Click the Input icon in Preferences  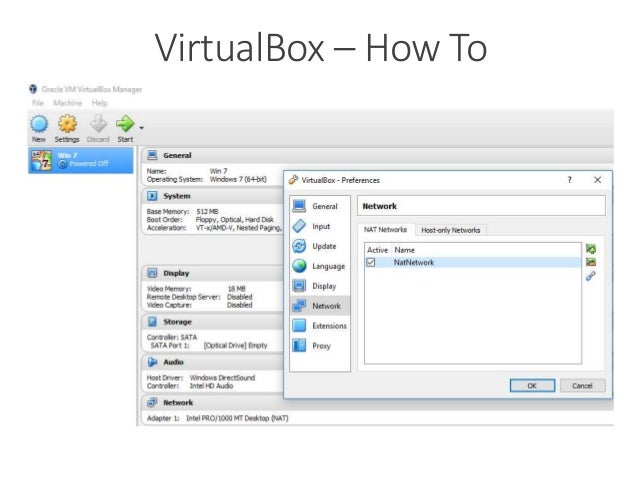tap(299, 226)
